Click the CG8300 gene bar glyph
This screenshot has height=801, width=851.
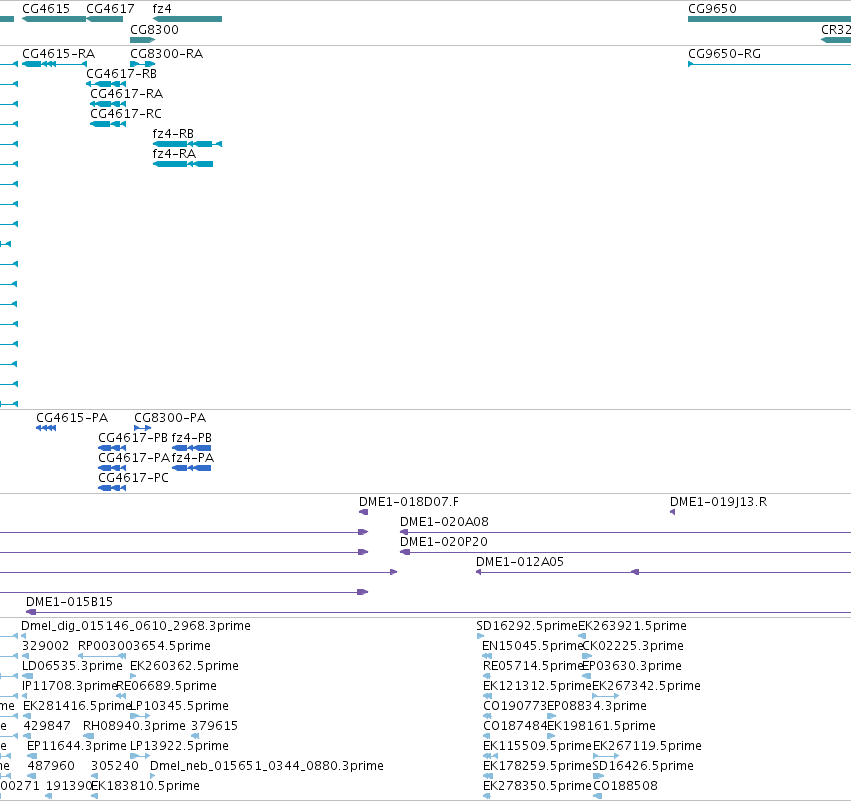(x=143, y=40)
